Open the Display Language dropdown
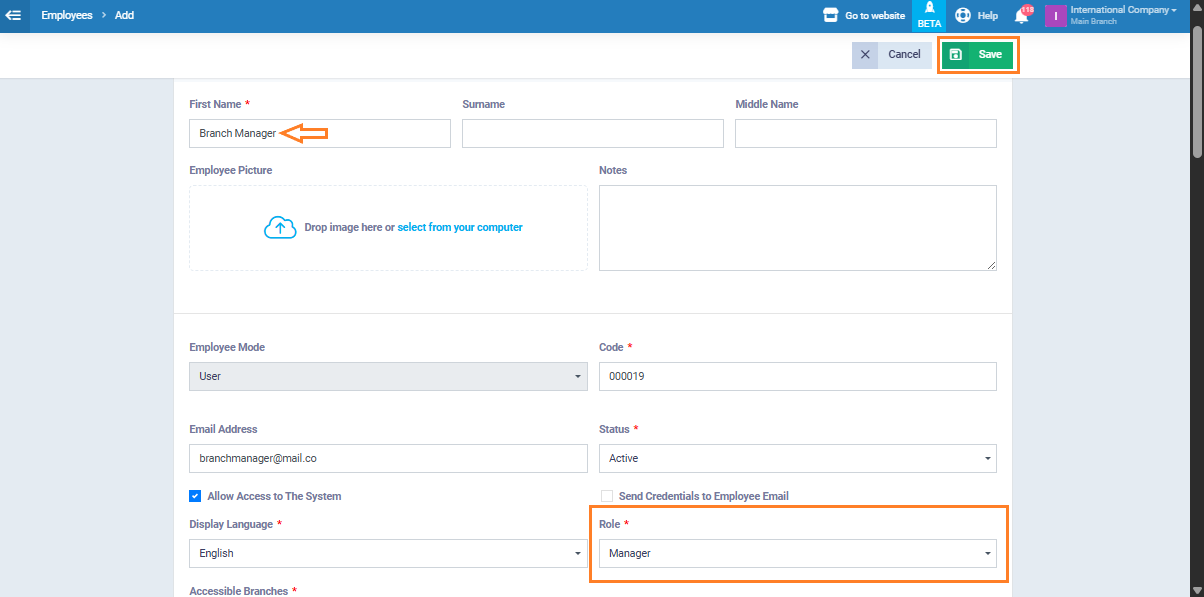 [387, 553]
